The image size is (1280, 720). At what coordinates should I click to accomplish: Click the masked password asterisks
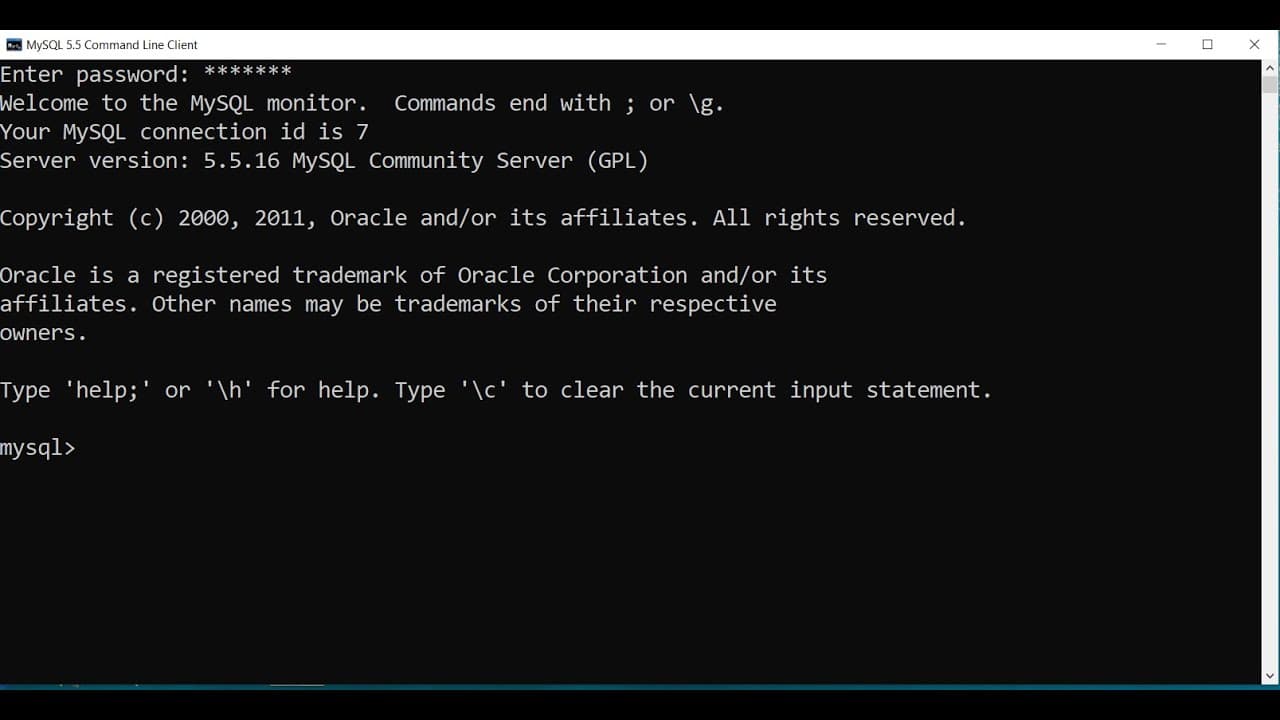247,73
